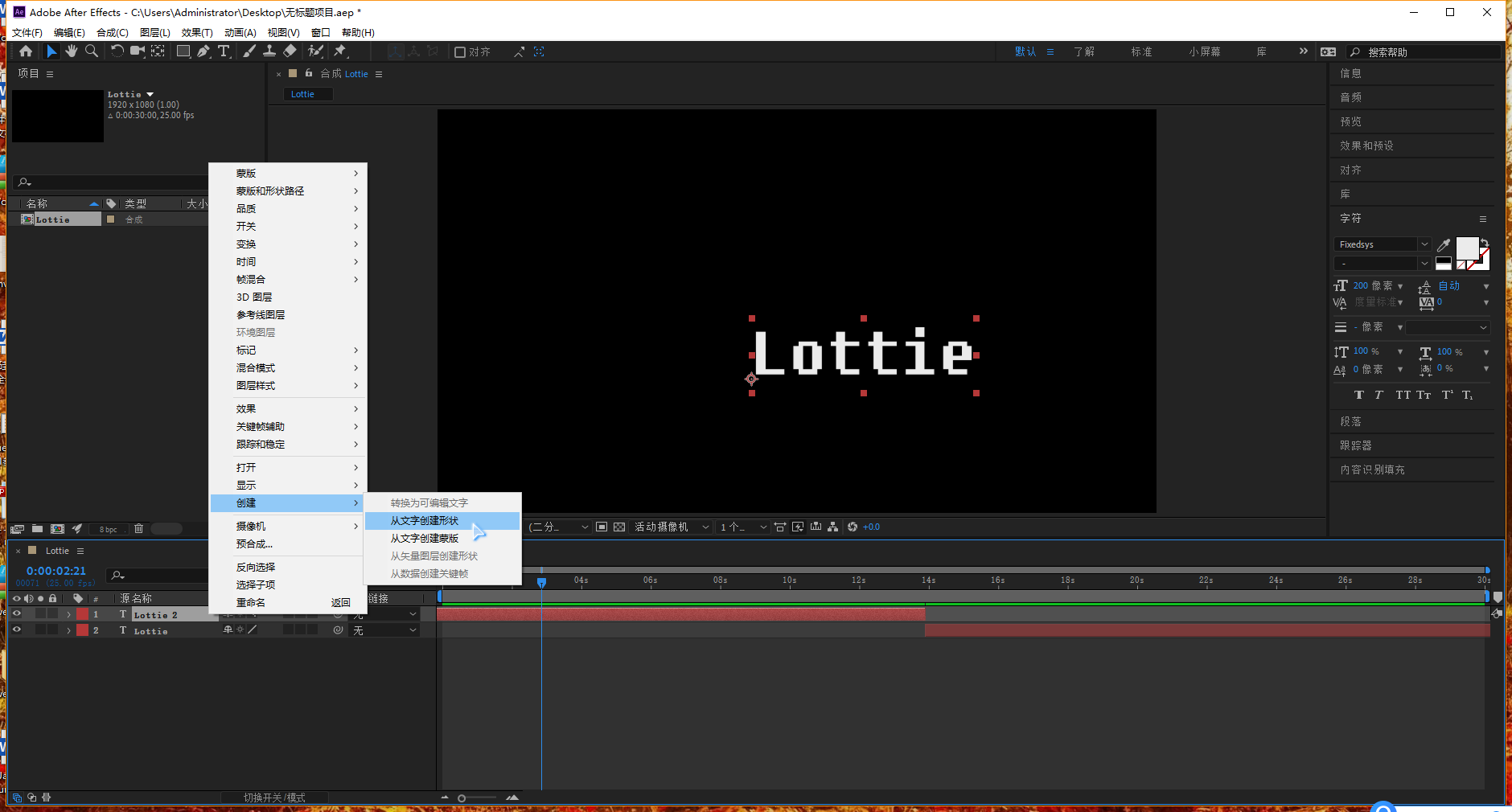Screen dimensions: 1512x812
Task: Open the 文件(F) menu
Action: tap(27, 33)
